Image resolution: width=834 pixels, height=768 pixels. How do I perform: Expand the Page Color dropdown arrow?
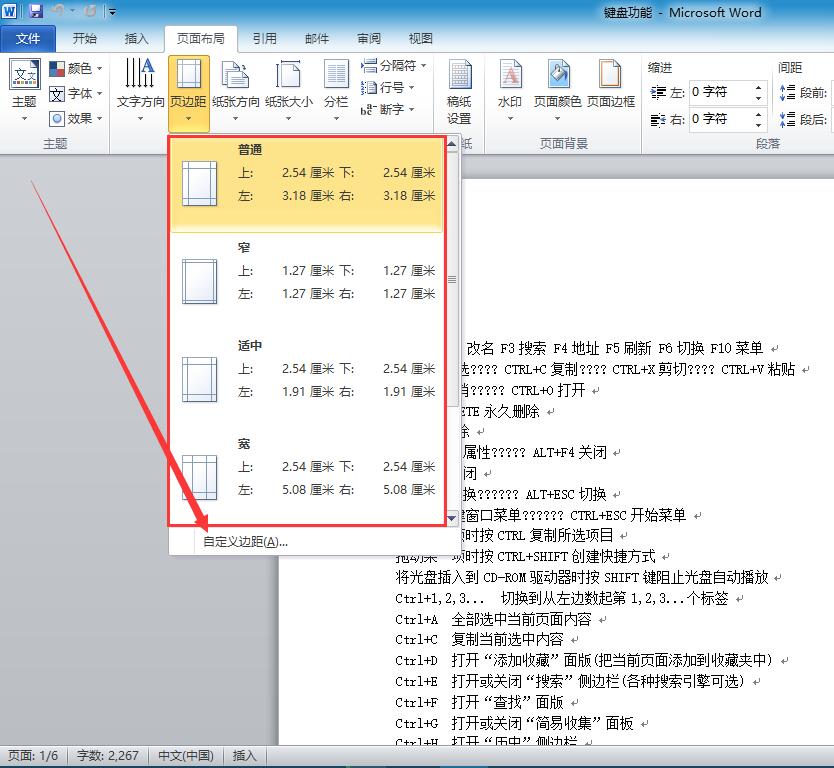tap(557, 119)
